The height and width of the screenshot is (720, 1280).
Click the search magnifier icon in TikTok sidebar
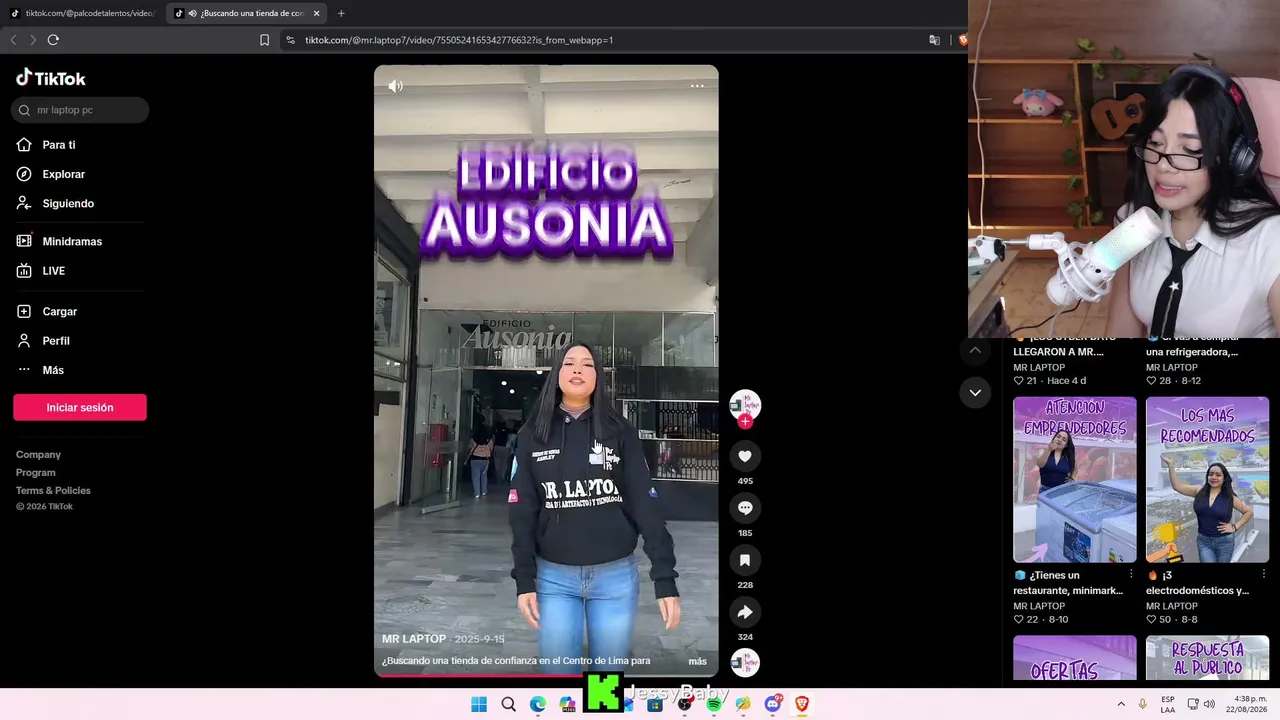click(24, 110)
